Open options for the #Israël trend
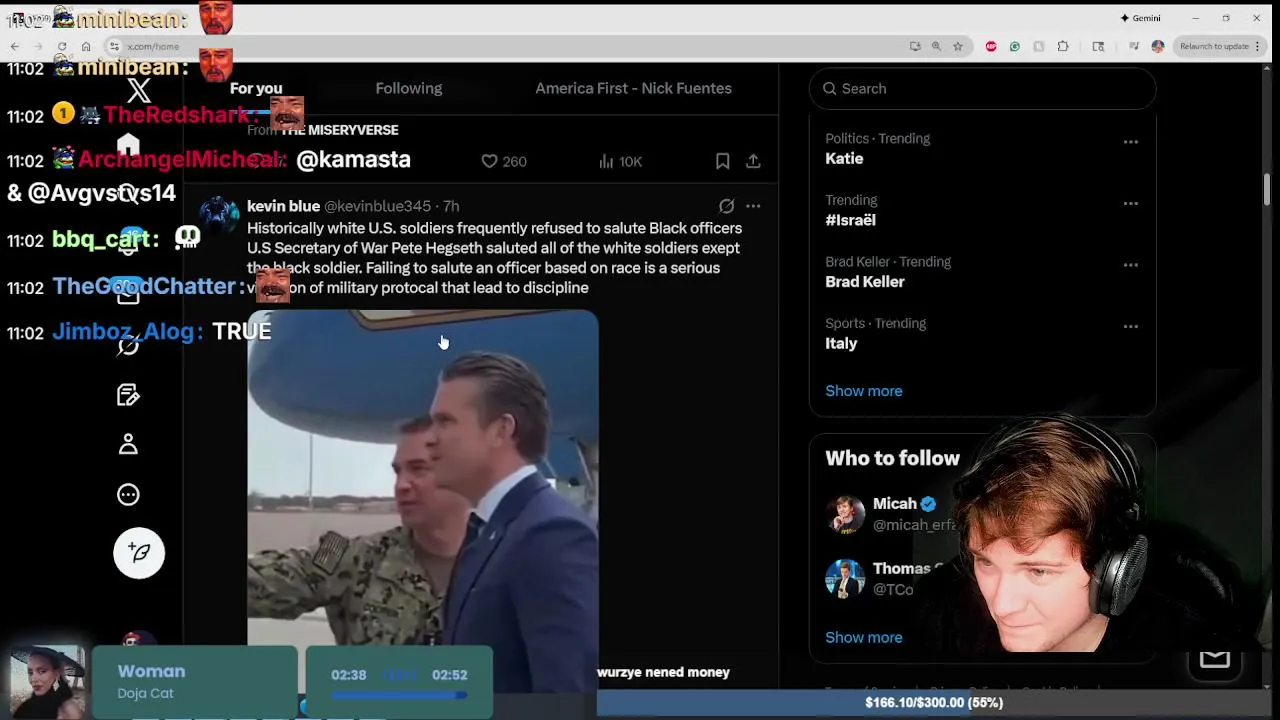This screenshot has width=1280, height=720. click(1131, 203)
